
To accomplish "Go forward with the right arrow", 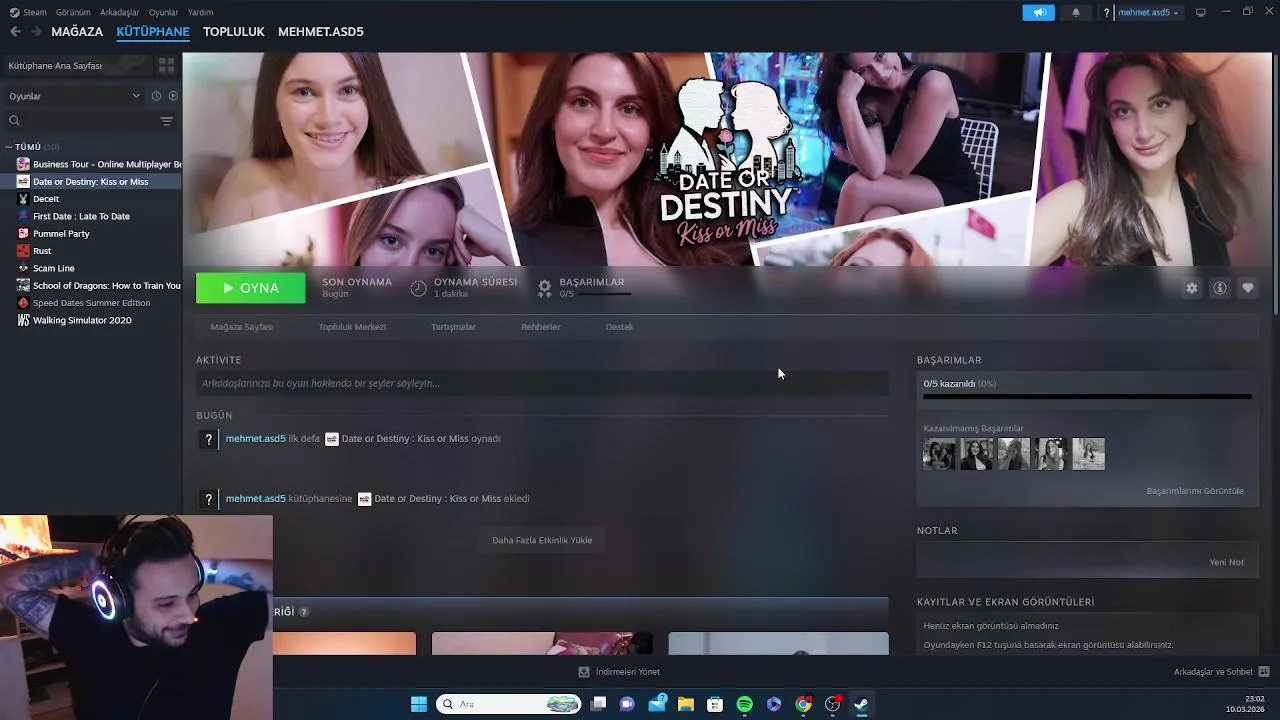I will pyautogui.click(x=36, y=32).
